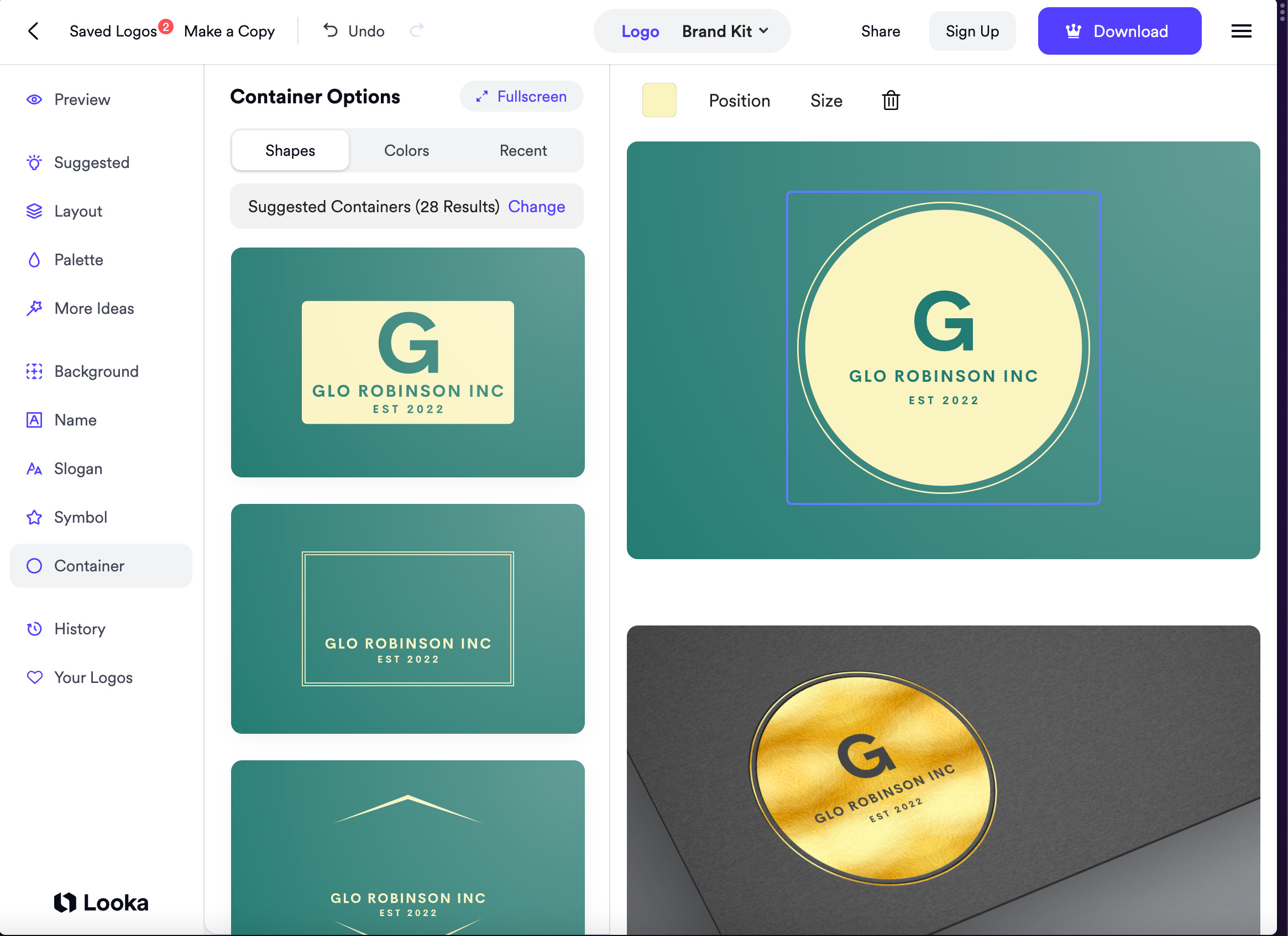
Task: Delete the selected container using trash icon
Action: point(890,101)
